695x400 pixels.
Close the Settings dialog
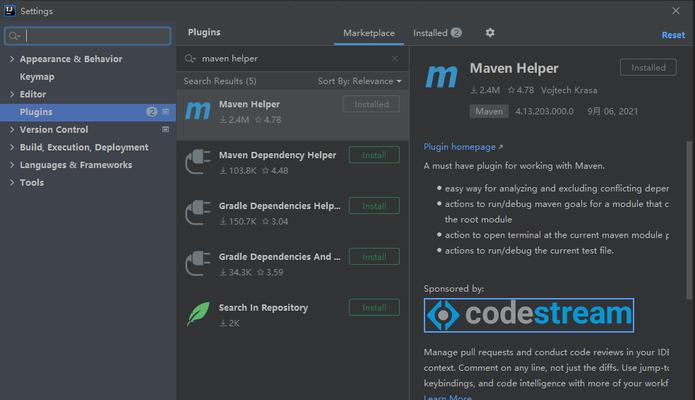pyautogui.click(x=675, y=11)
